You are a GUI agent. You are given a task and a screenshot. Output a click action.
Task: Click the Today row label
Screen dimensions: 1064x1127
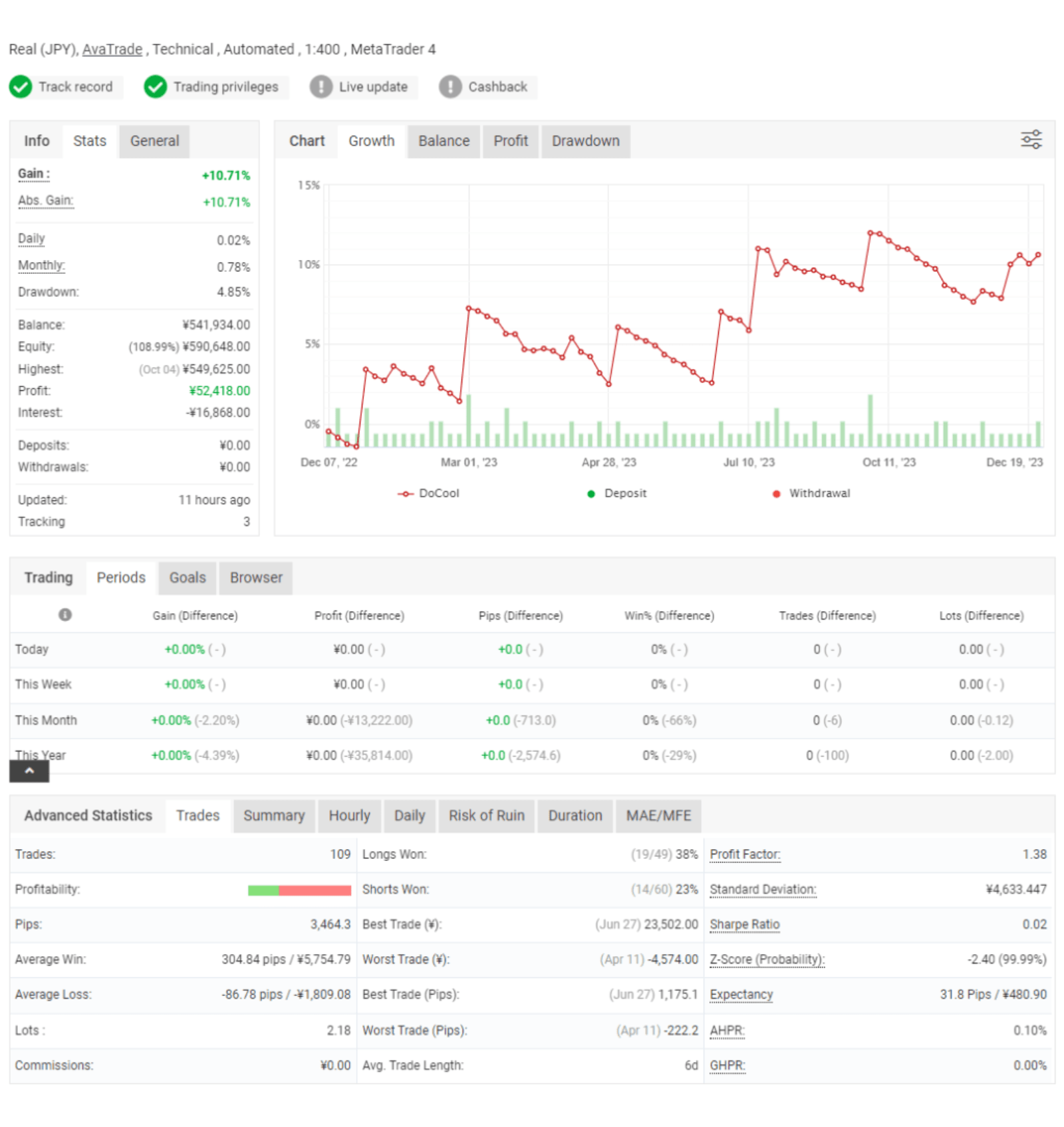click(32, 650)
